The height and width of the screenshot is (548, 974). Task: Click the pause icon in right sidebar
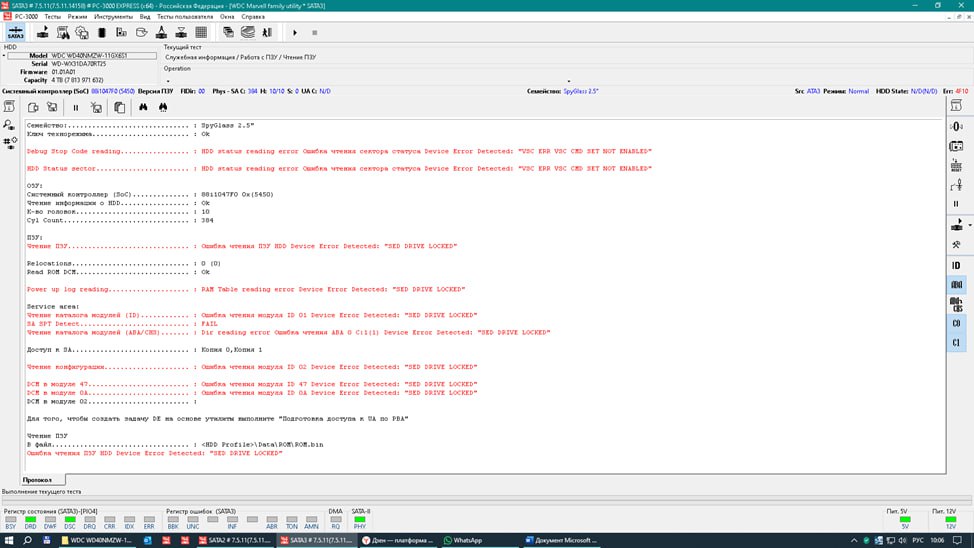coord(956,204)
